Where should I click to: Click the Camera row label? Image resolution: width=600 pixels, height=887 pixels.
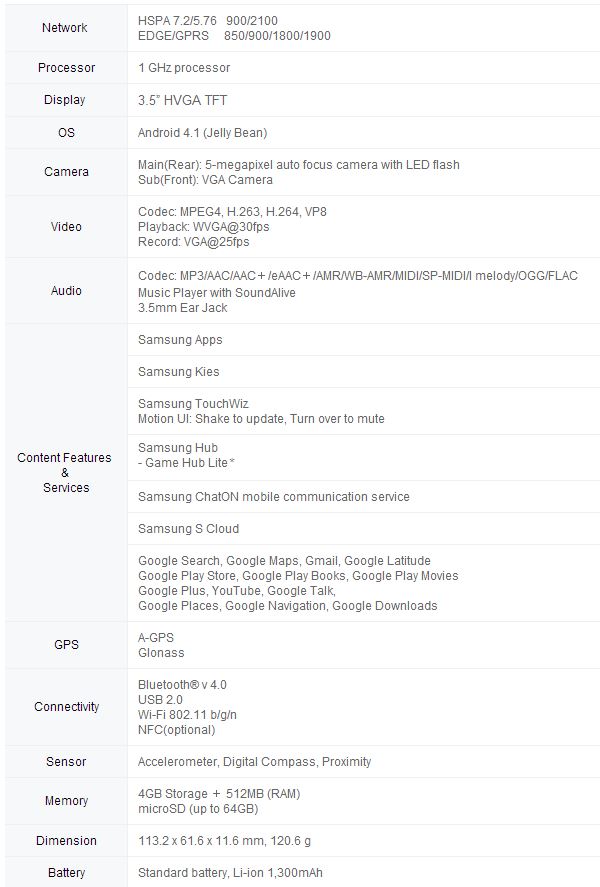(x=66, y=172)
